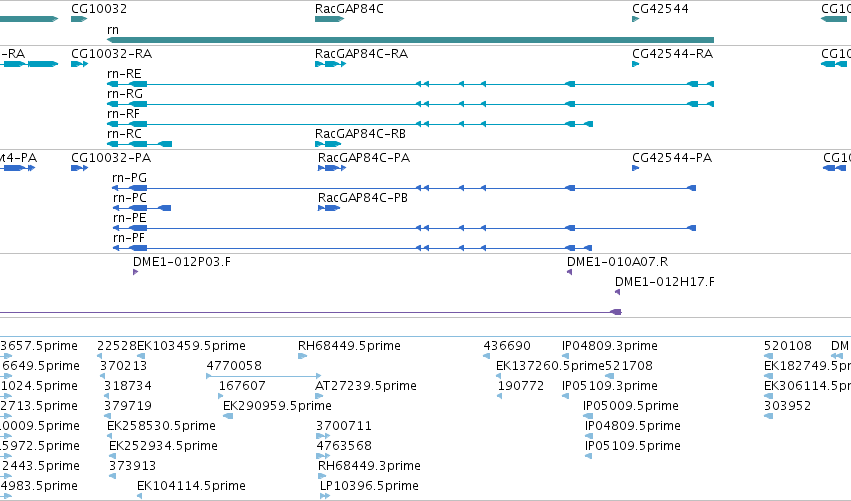Select transcript label RacGAP84C-RB
Viewport: 851px width, 501px height.
coord(360,134)
